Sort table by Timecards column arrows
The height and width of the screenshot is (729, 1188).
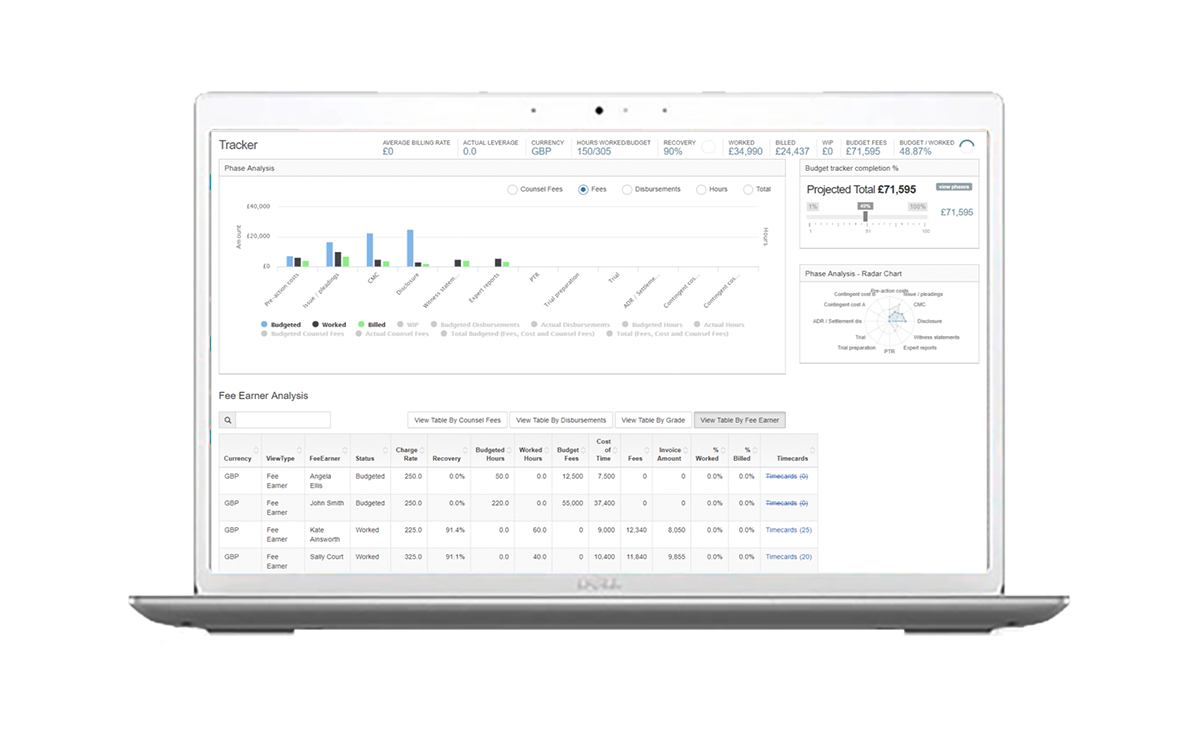pyautogui.click(x=812, y=451)
